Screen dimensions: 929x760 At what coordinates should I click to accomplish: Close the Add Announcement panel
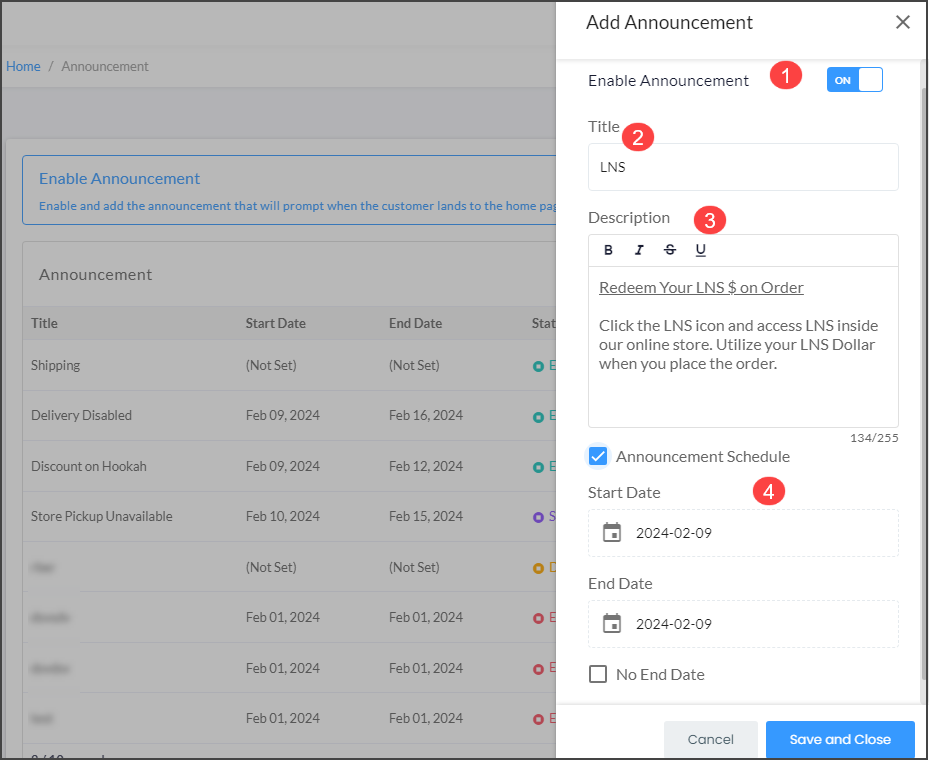tap(902, 22)
